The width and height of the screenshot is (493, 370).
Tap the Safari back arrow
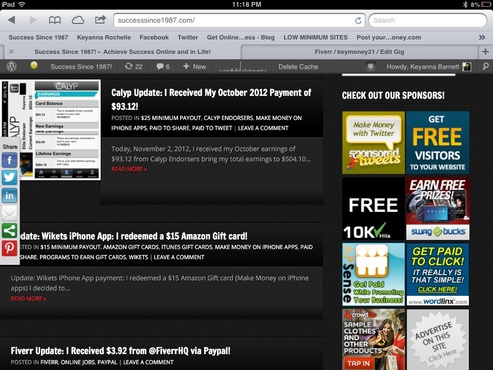(x=12, y=20)
